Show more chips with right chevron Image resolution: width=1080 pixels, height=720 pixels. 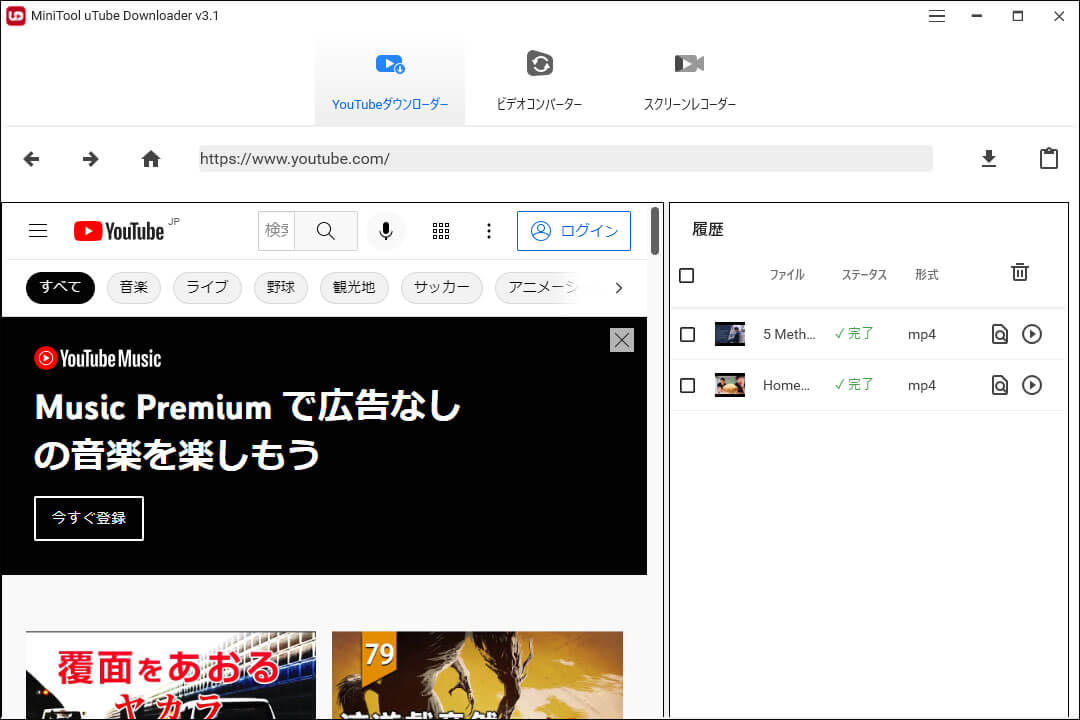[619, 288]
